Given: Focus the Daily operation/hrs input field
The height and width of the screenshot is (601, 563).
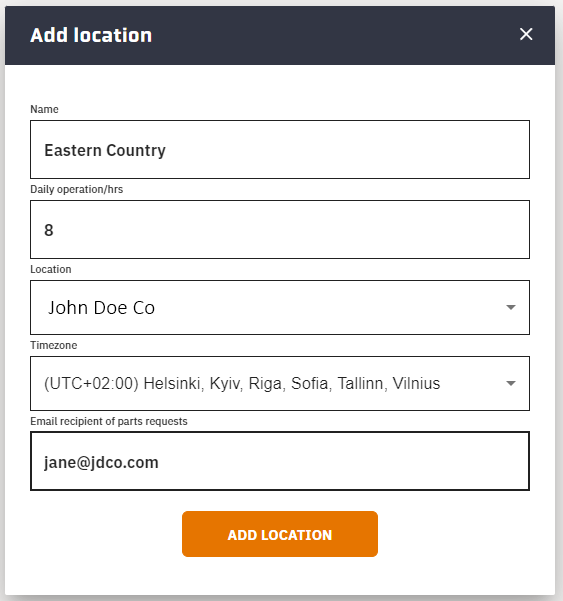Looking at the screenshot, I should 280,229.
